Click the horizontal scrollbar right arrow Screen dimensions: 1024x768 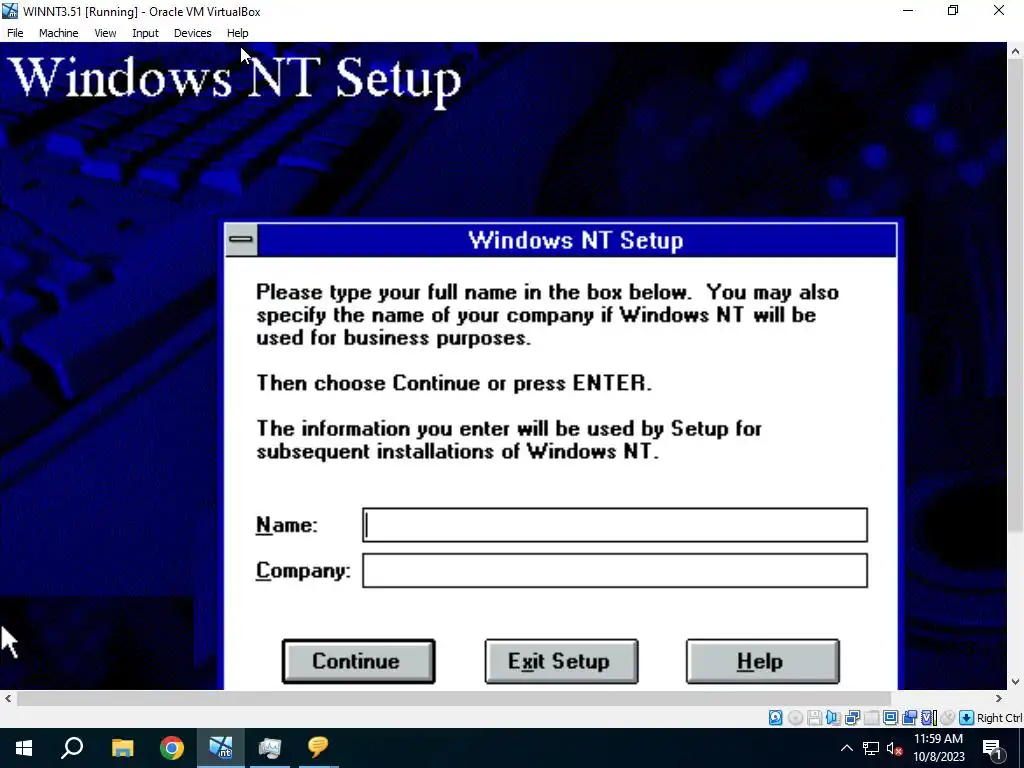click(999, 699)
